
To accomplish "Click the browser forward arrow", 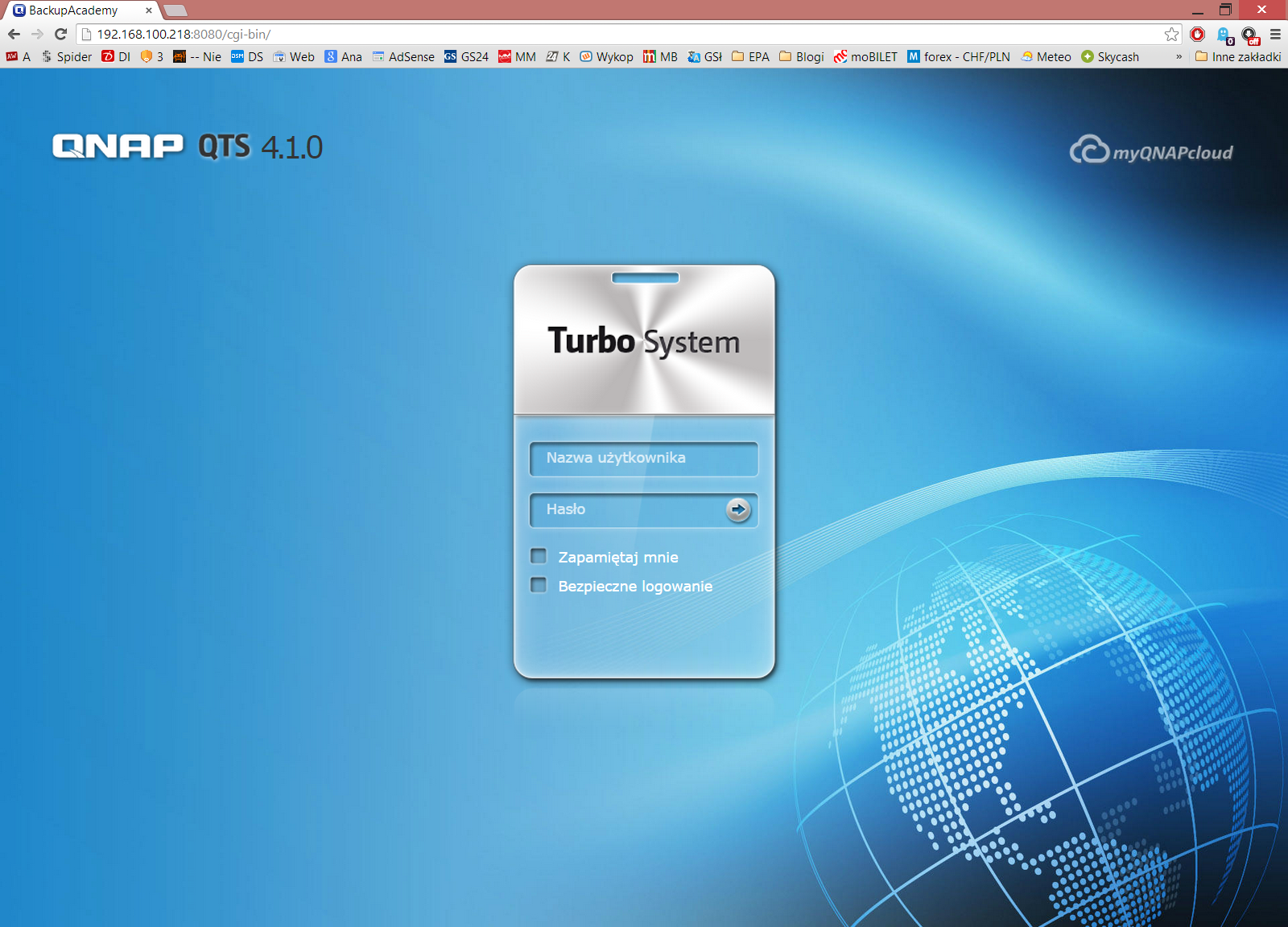I will [37, 34].
